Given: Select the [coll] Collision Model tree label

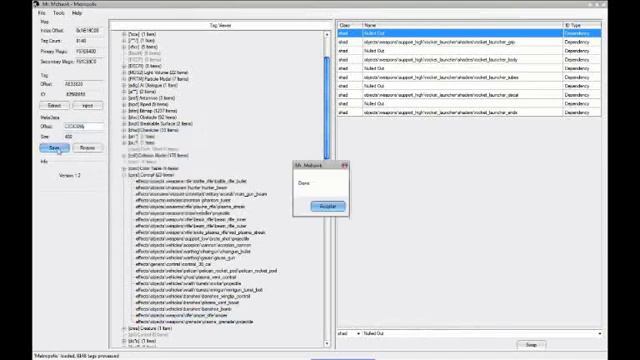Looking at the screenshot, I should click(x=158, y=156).
